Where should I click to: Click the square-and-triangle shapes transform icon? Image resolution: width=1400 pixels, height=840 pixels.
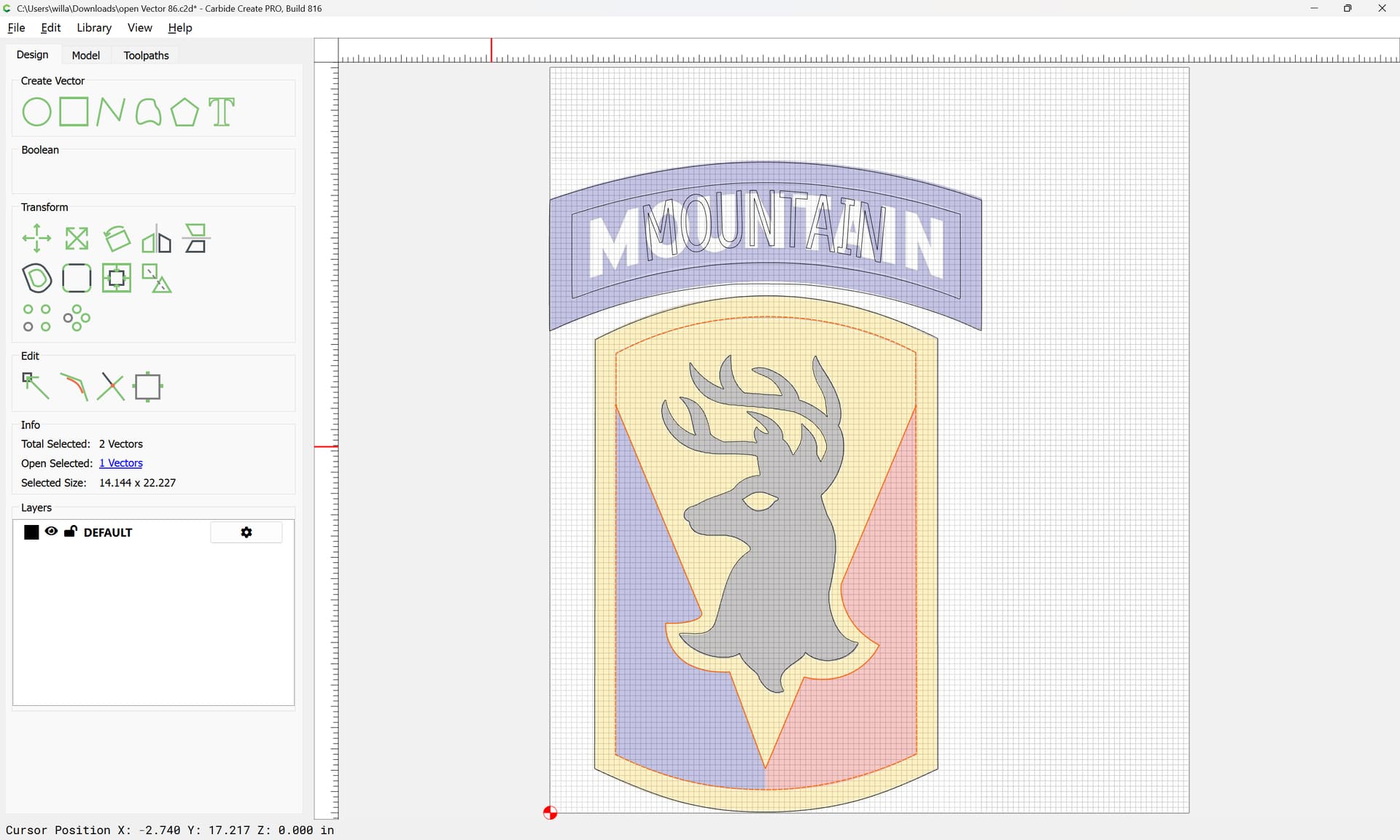click(156, 278)
